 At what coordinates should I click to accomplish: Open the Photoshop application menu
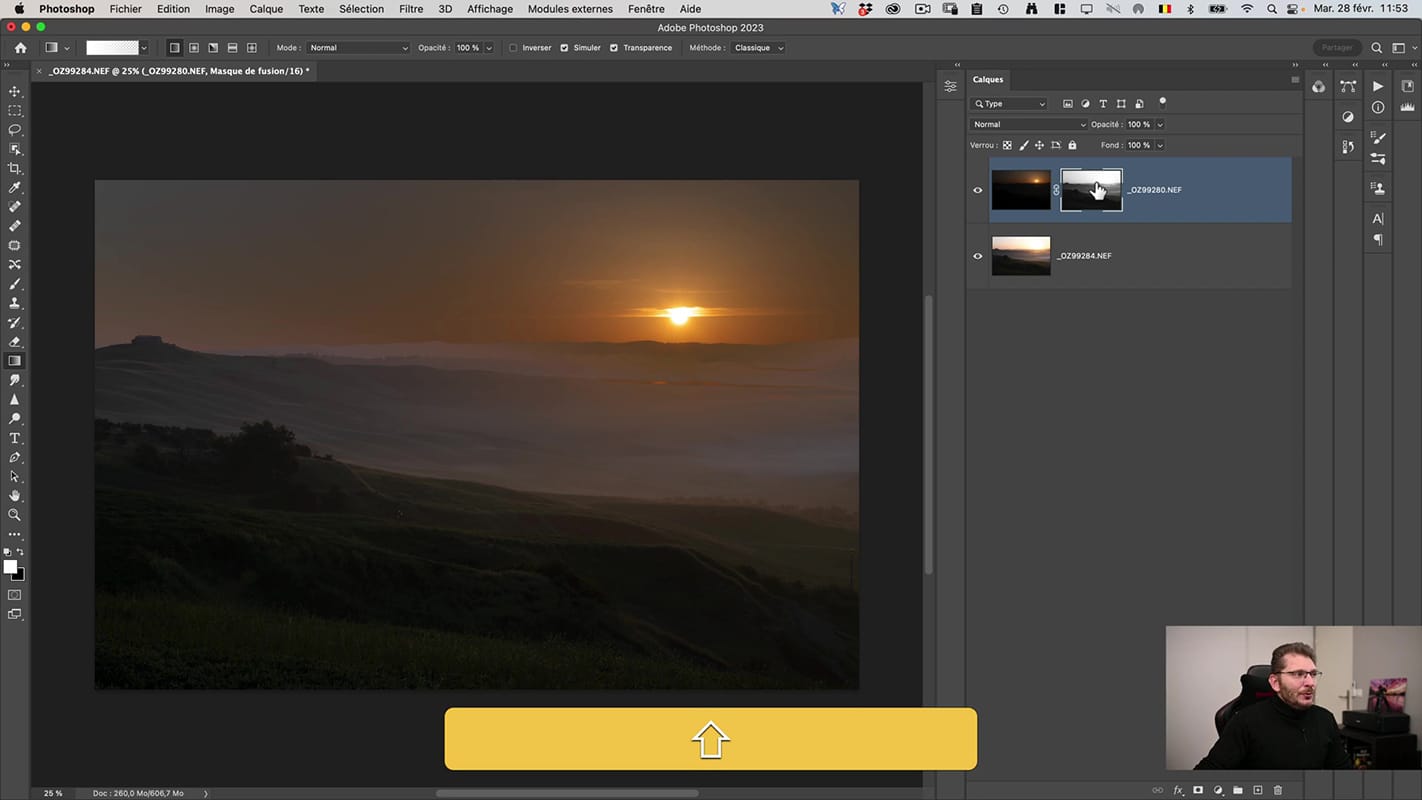click(67, 9)
